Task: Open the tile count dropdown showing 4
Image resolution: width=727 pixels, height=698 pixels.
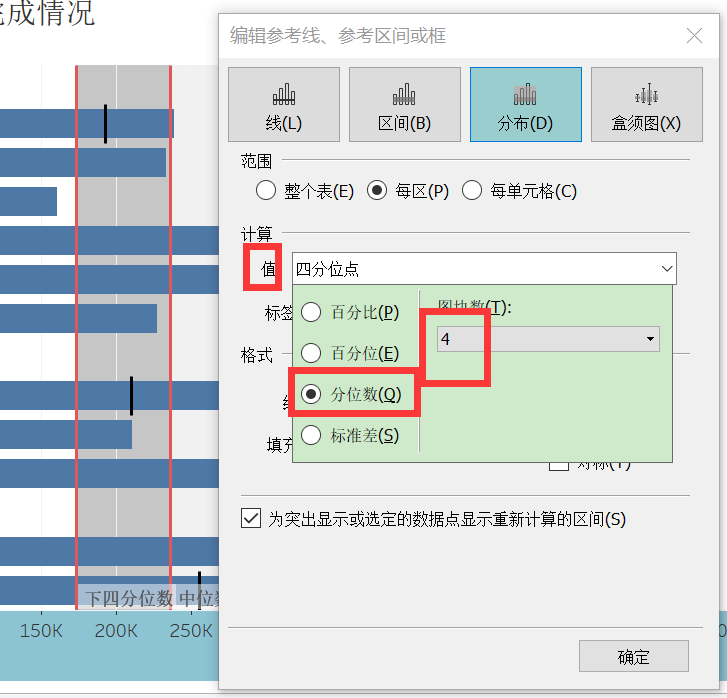Action: click(x=548, y=339)
